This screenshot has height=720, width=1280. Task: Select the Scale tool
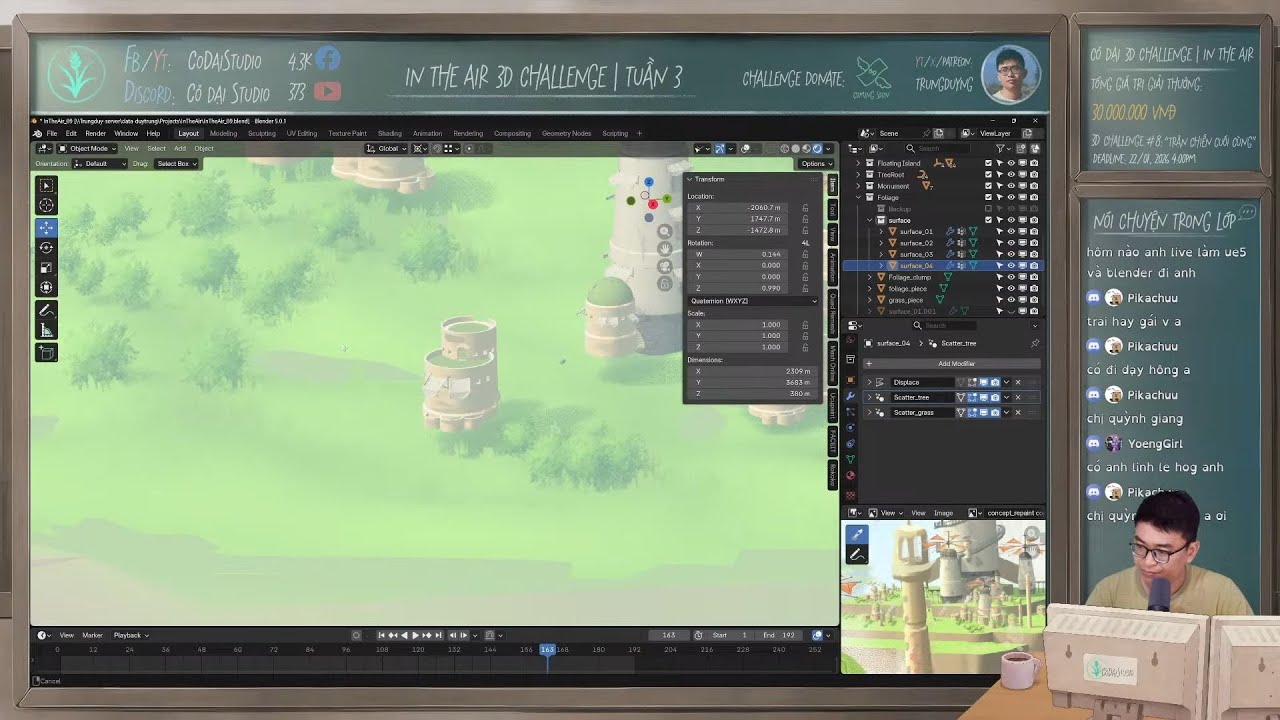[46, 267]
